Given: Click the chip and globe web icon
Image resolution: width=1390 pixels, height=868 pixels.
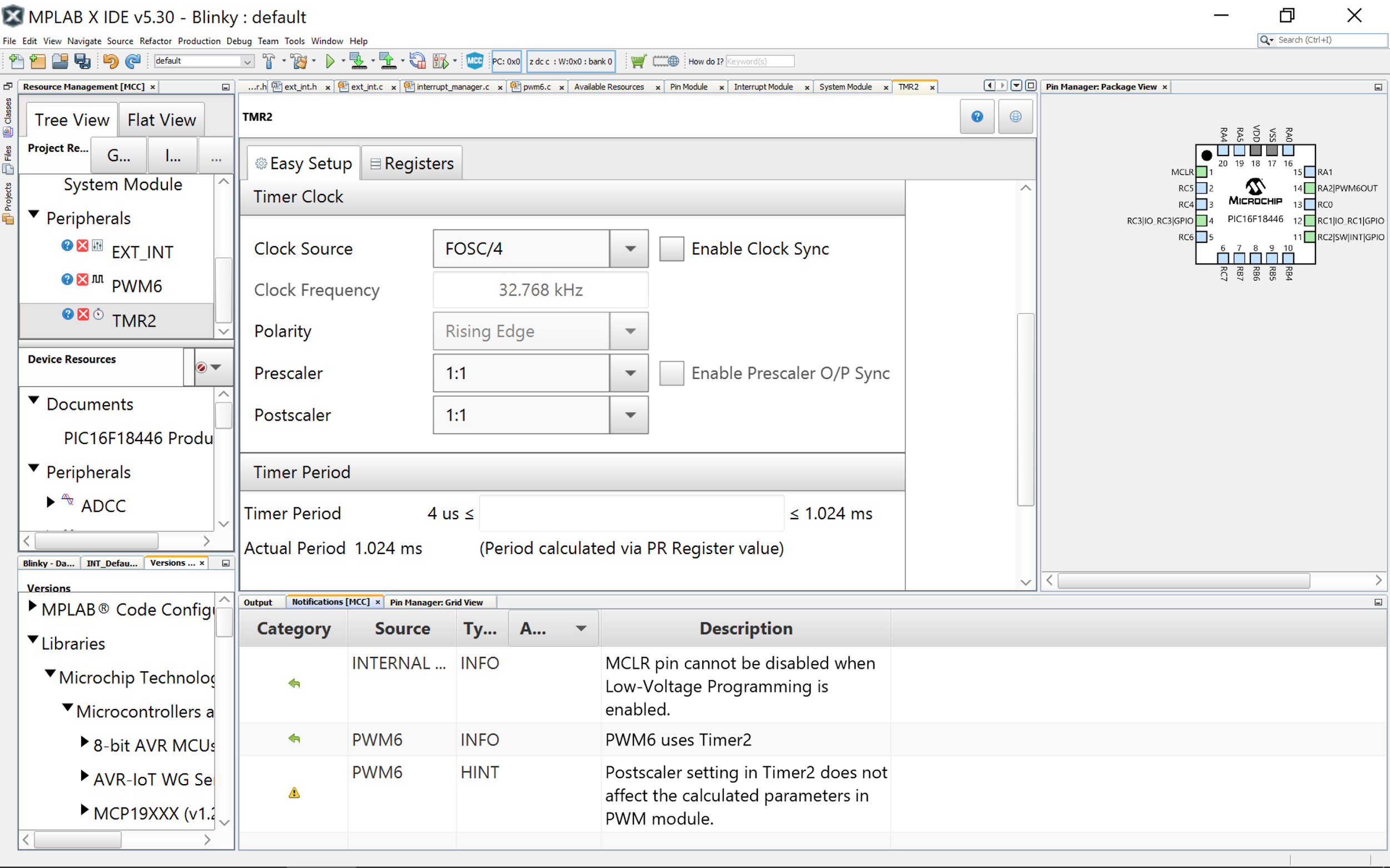Looking at the screenshot, I should (666, 61).
